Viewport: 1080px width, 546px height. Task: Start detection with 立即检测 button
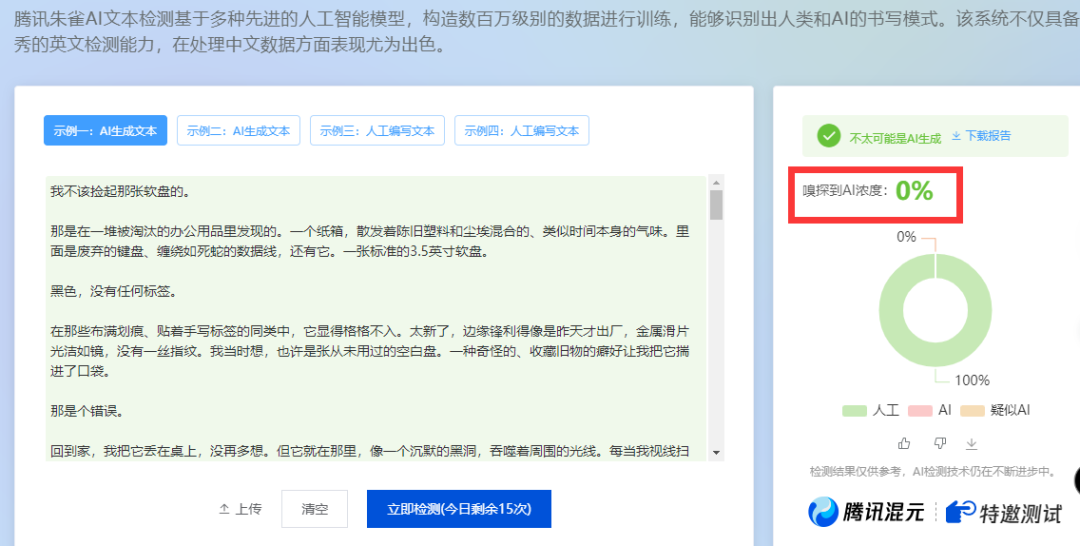459,509
